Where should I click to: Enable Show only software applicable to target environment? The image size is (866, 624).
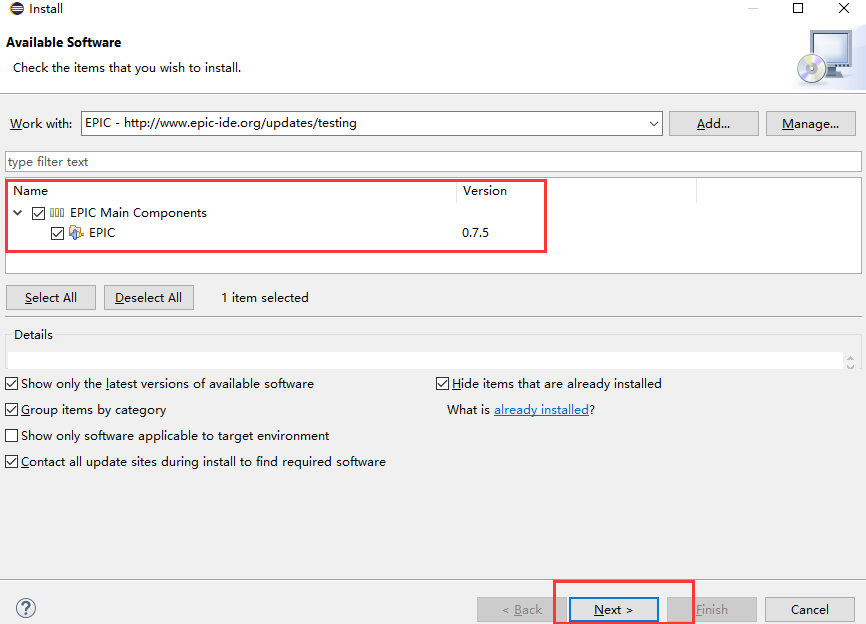(12, 435)
